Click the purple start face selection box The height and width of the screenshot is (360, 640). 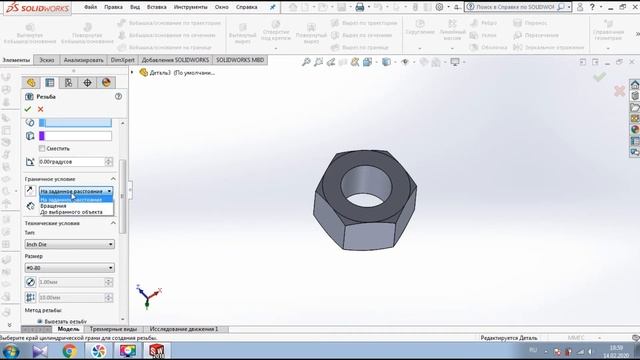tap(75, 136)
